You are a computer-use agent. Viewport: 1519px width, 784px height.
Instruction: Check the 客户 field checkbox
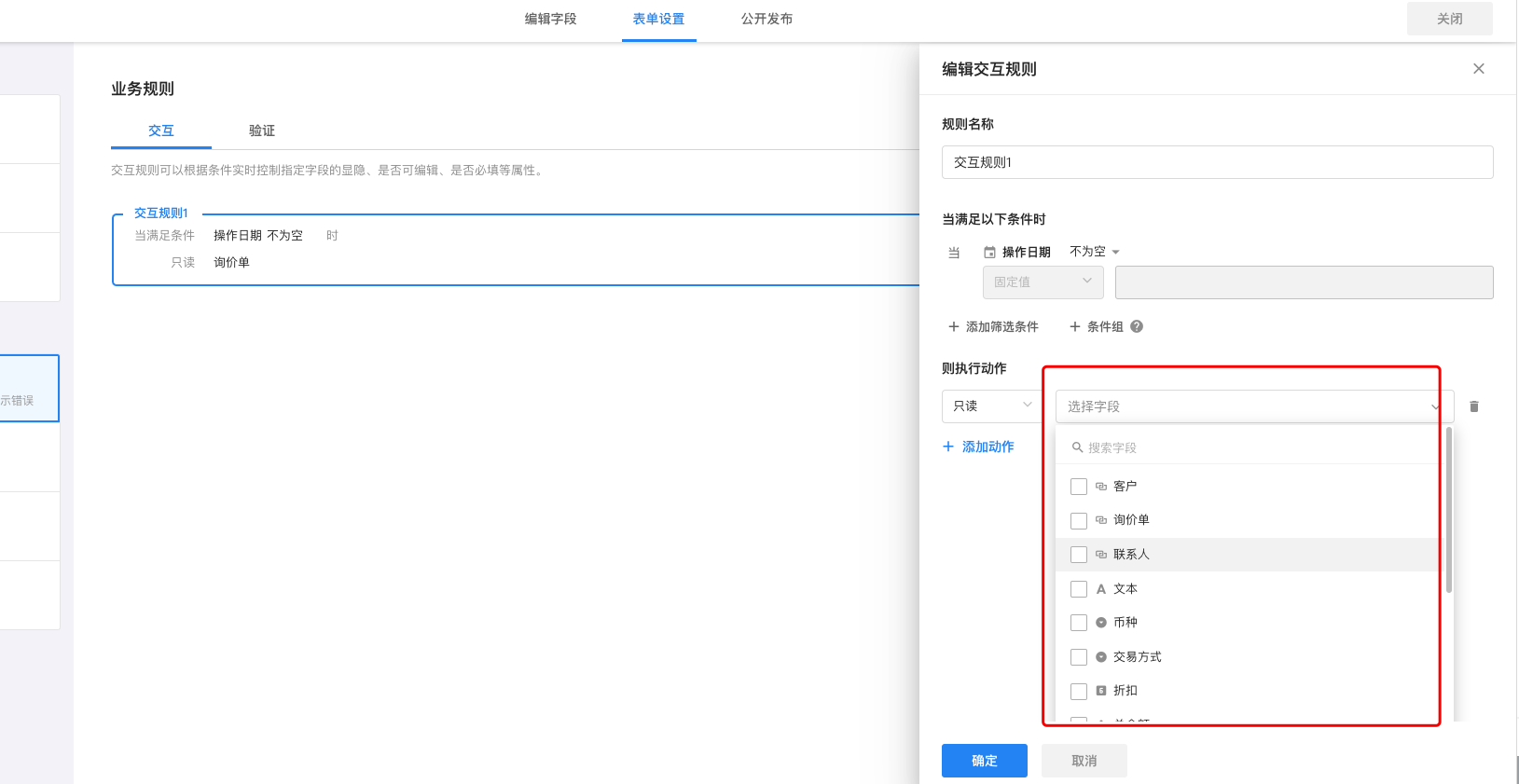coord(1079,487)
